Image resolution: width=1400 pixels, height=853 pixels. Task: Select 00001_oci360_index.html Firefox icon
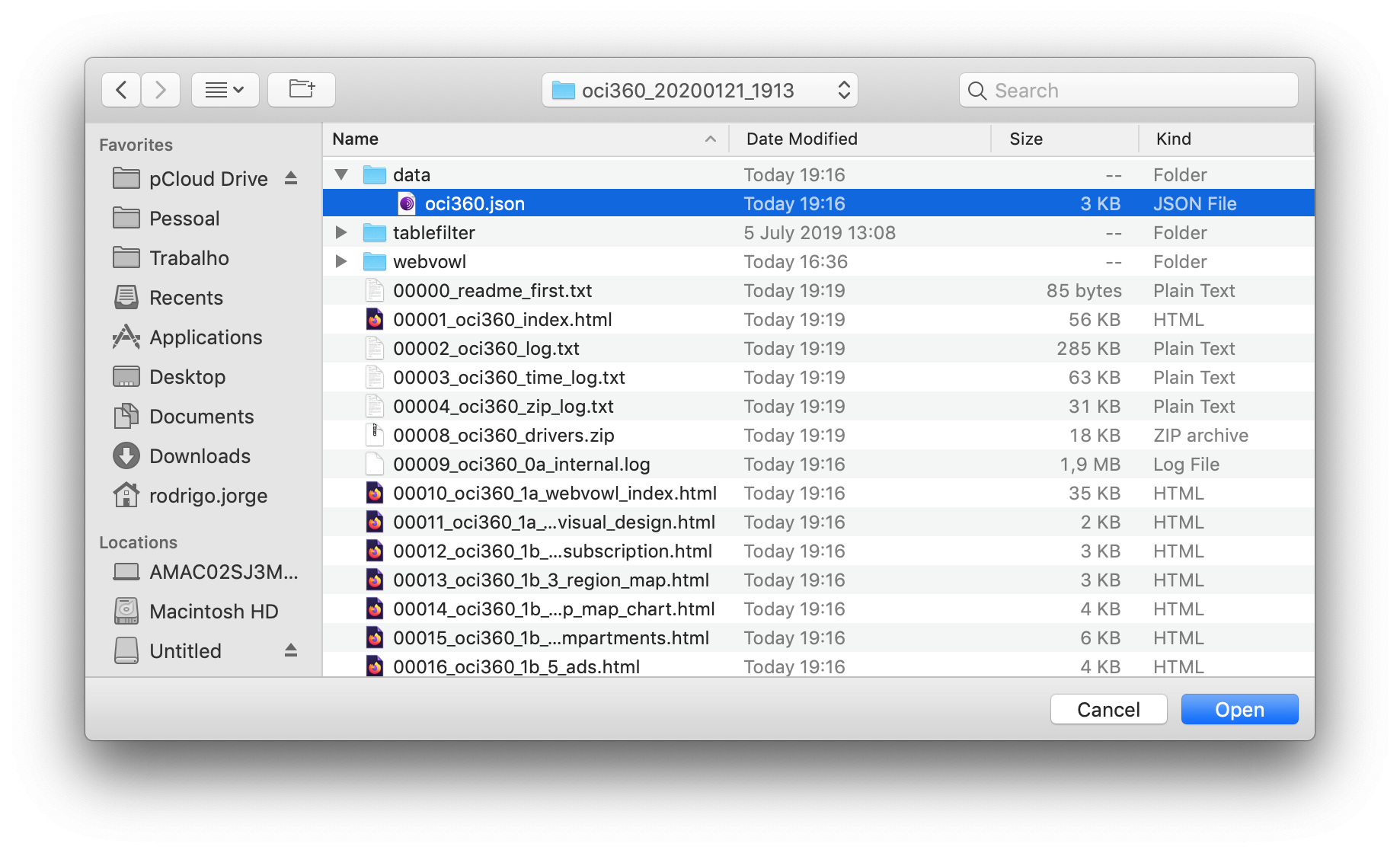(374, 319)
